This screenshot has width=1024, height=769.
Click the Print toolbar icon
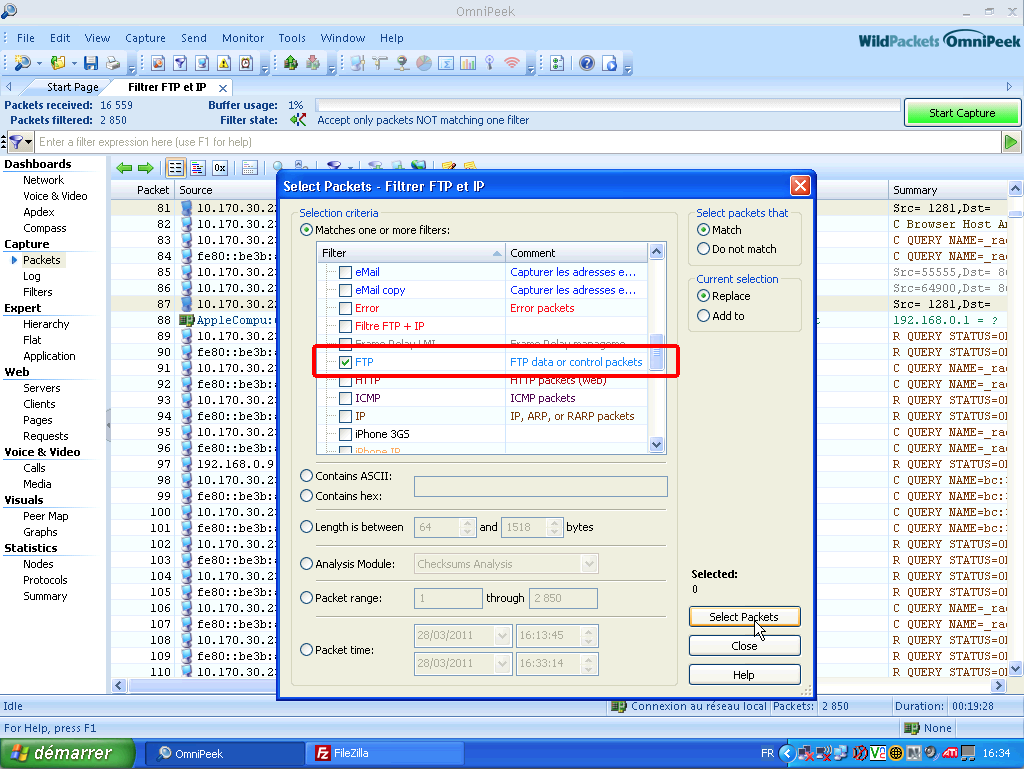click(113, 63)
